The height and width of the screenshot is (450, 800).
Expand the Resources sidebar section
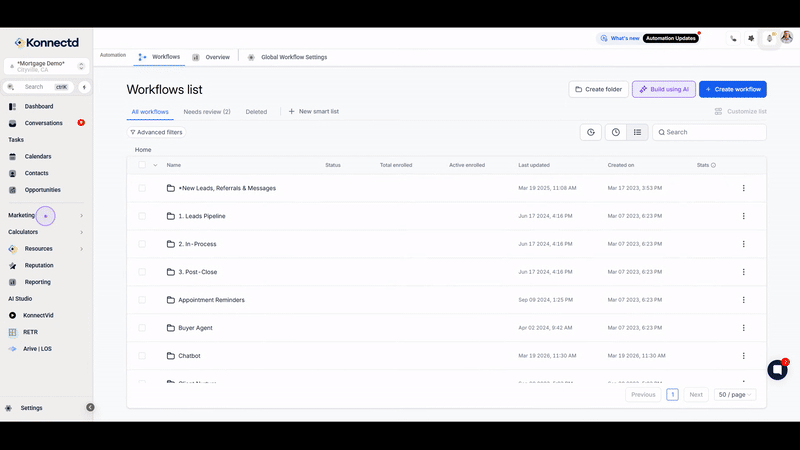(x=45, y=249)
